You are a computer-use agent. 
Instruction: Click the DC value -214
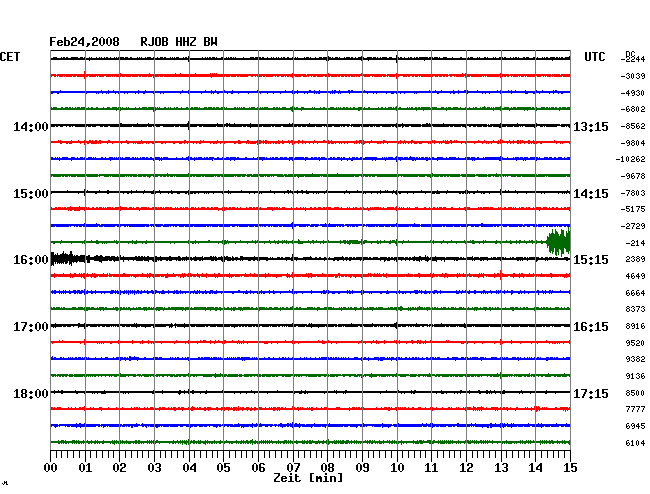click(x=635, y=243)
